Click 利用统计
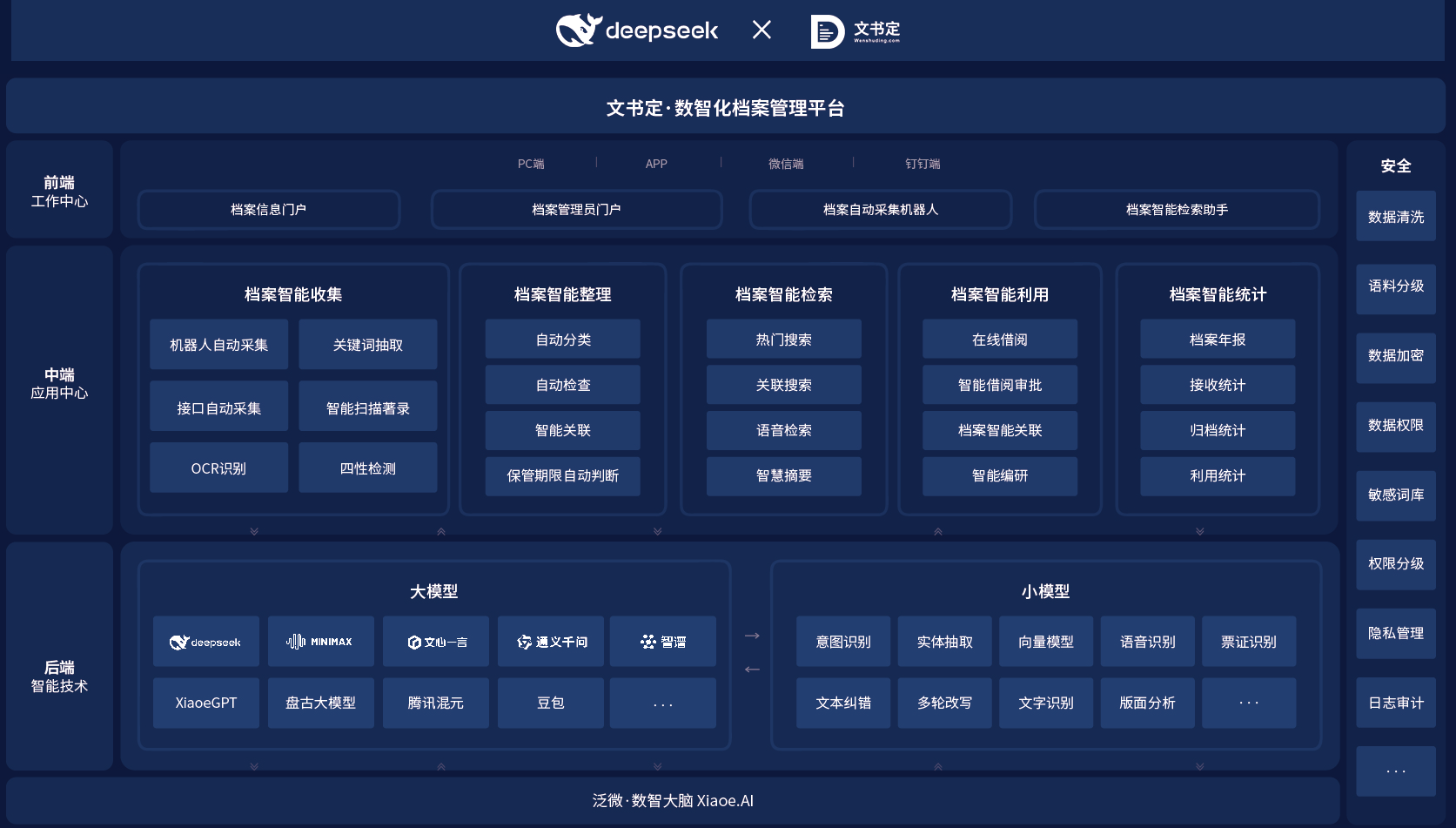The width and height of the screenshot is (1456, 828). (1218, 476)
